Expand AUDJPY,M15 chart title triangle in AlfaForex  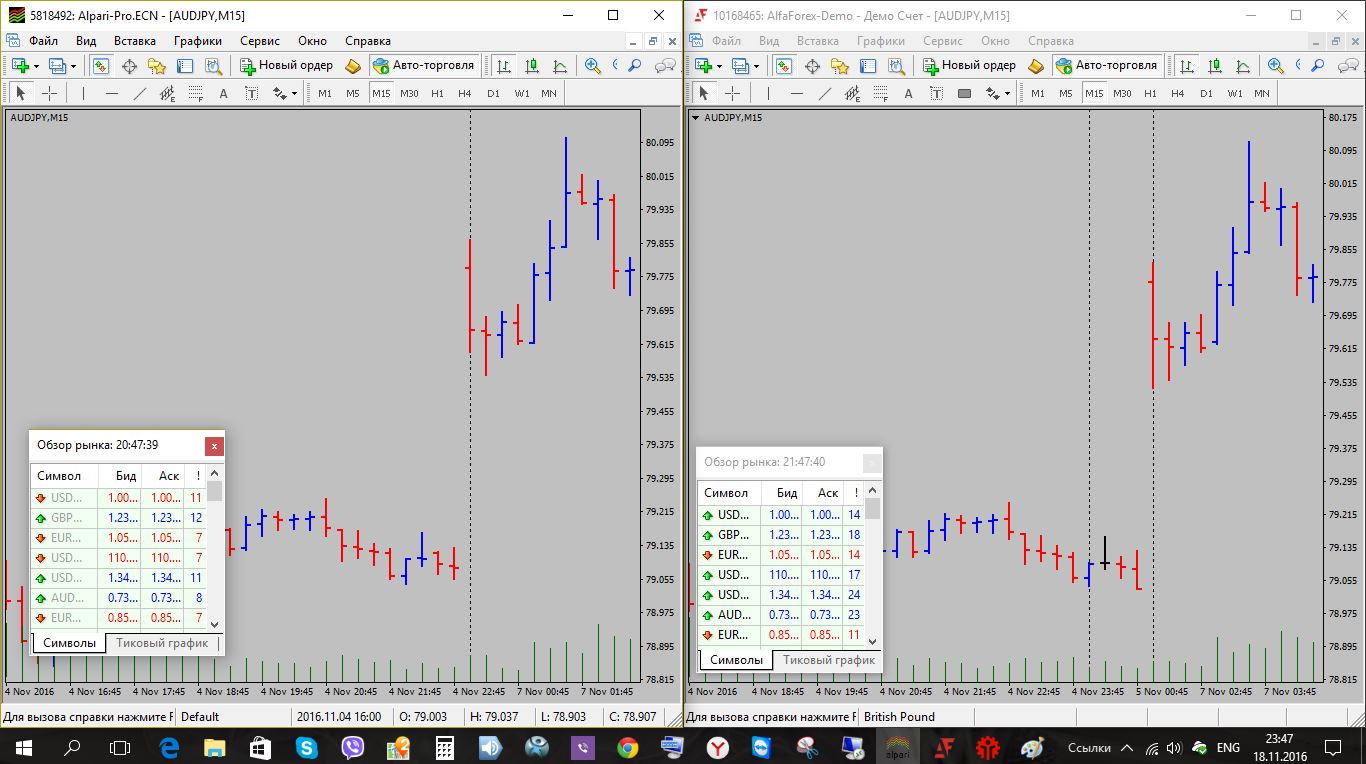695,117
